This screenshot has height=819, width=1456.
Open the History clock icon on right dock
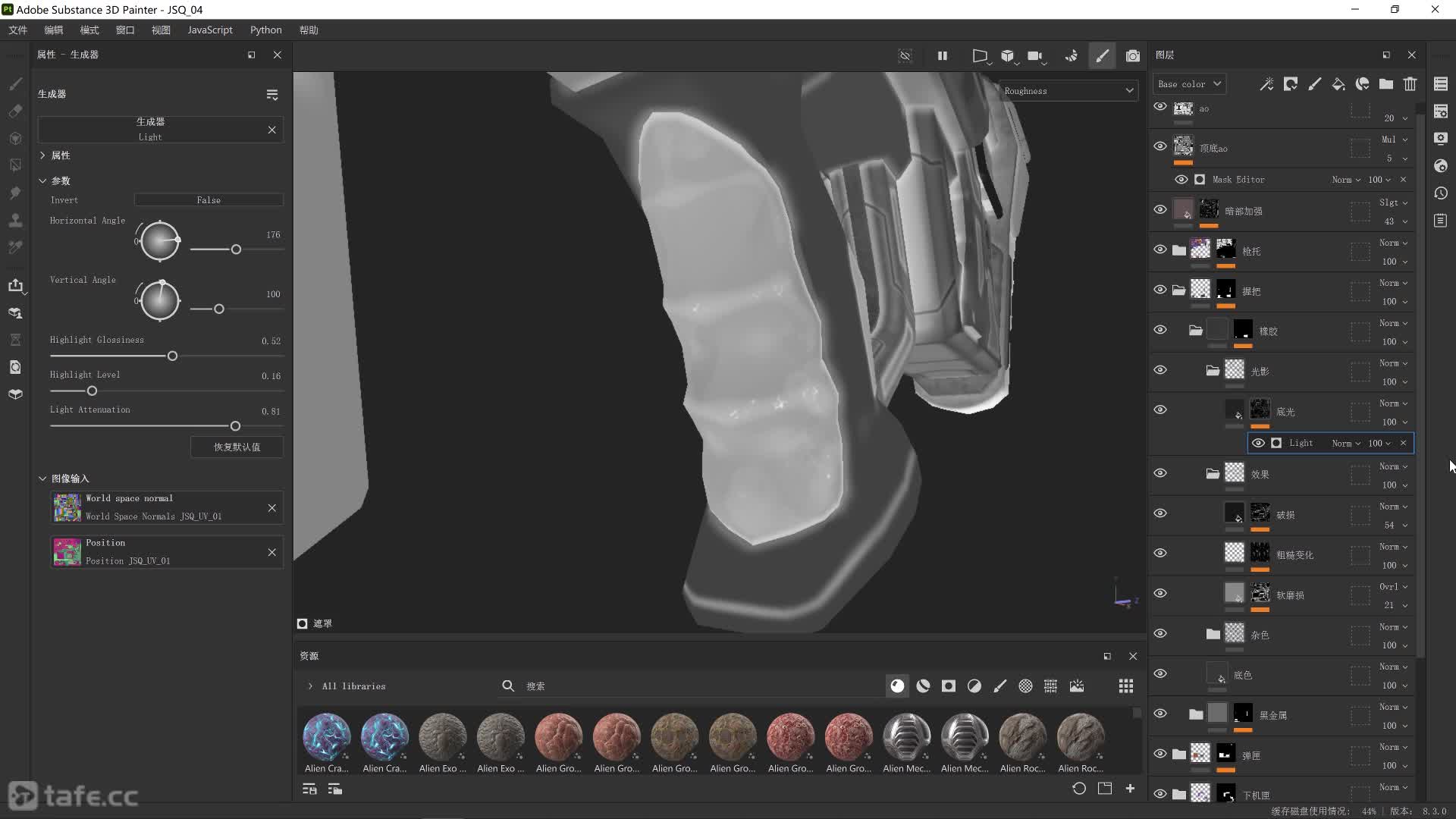[1441, 193]
